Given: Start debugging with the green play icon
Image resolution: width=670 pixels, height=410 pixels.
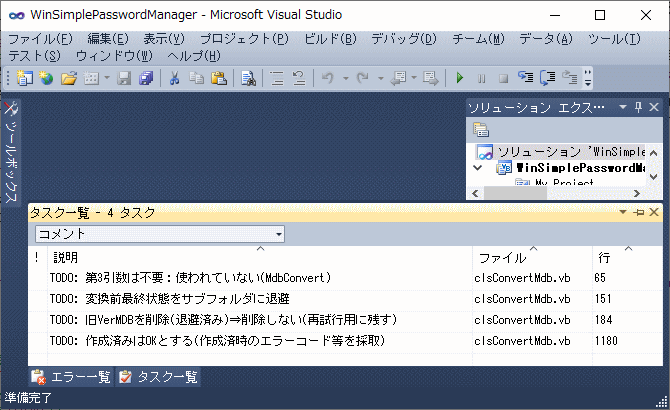Looking at the screenshot, I should pos(460,78).
